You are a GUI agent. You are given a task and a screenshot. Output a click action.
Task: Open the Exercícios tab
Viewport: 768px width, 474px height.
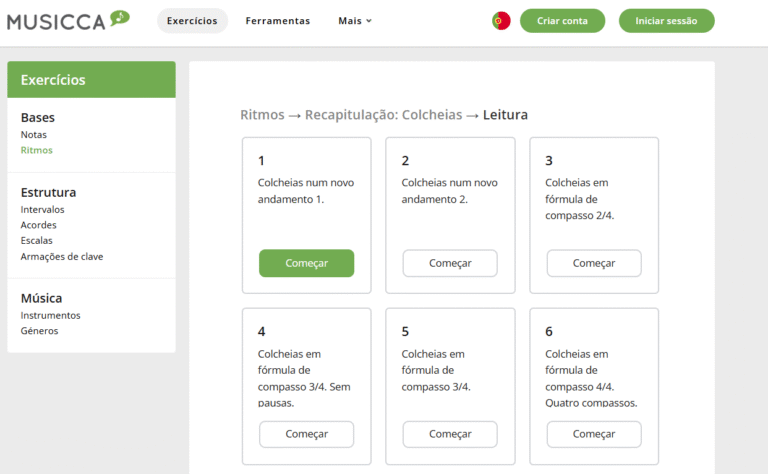(192, 21)
